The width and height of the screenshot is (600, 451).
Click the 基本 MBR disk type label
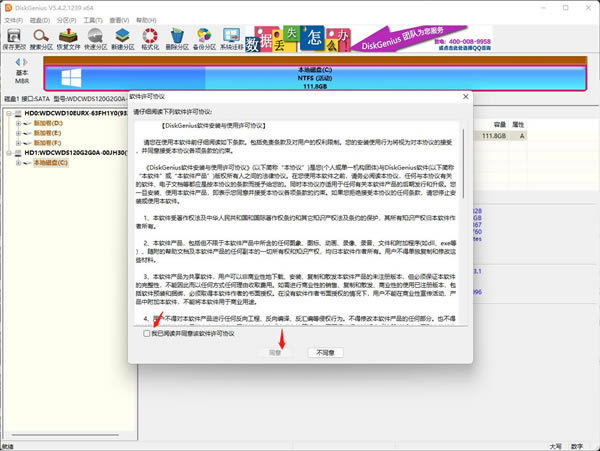click(22, 77)
